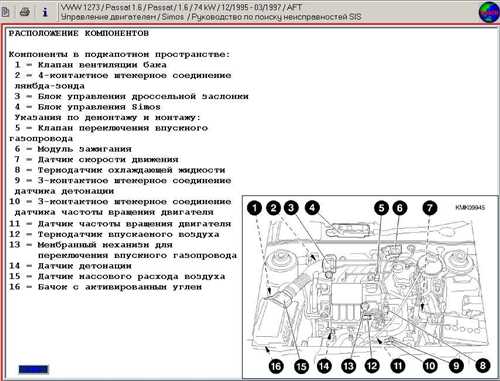Screen dimensions: 500x381
Task: Click the printer icon to print
Action: coord(25,12)
